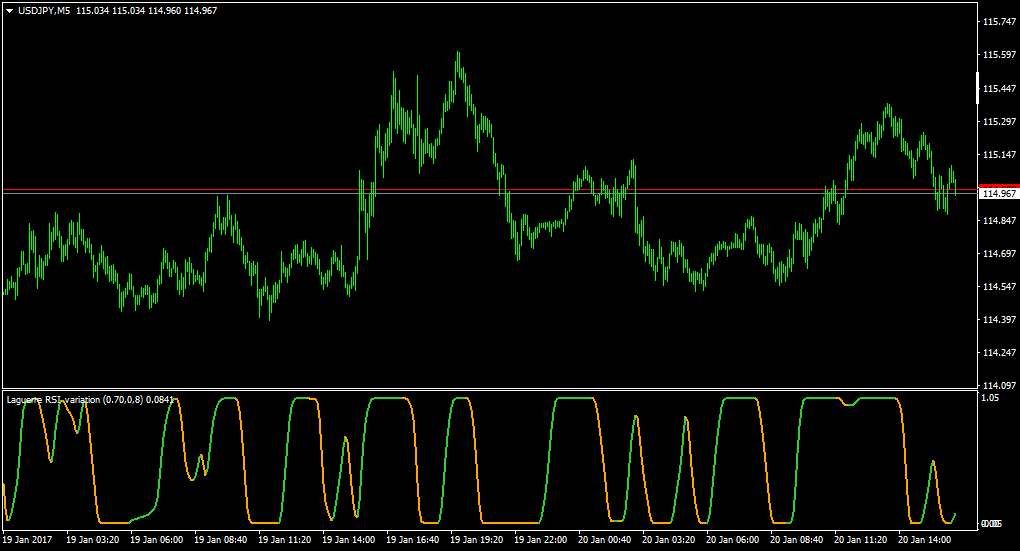The width and height of the screenshot is (1020, 551).
Task: Click the 115.297 price scale label
Action: pyautogui.click(x=999, y=122)
